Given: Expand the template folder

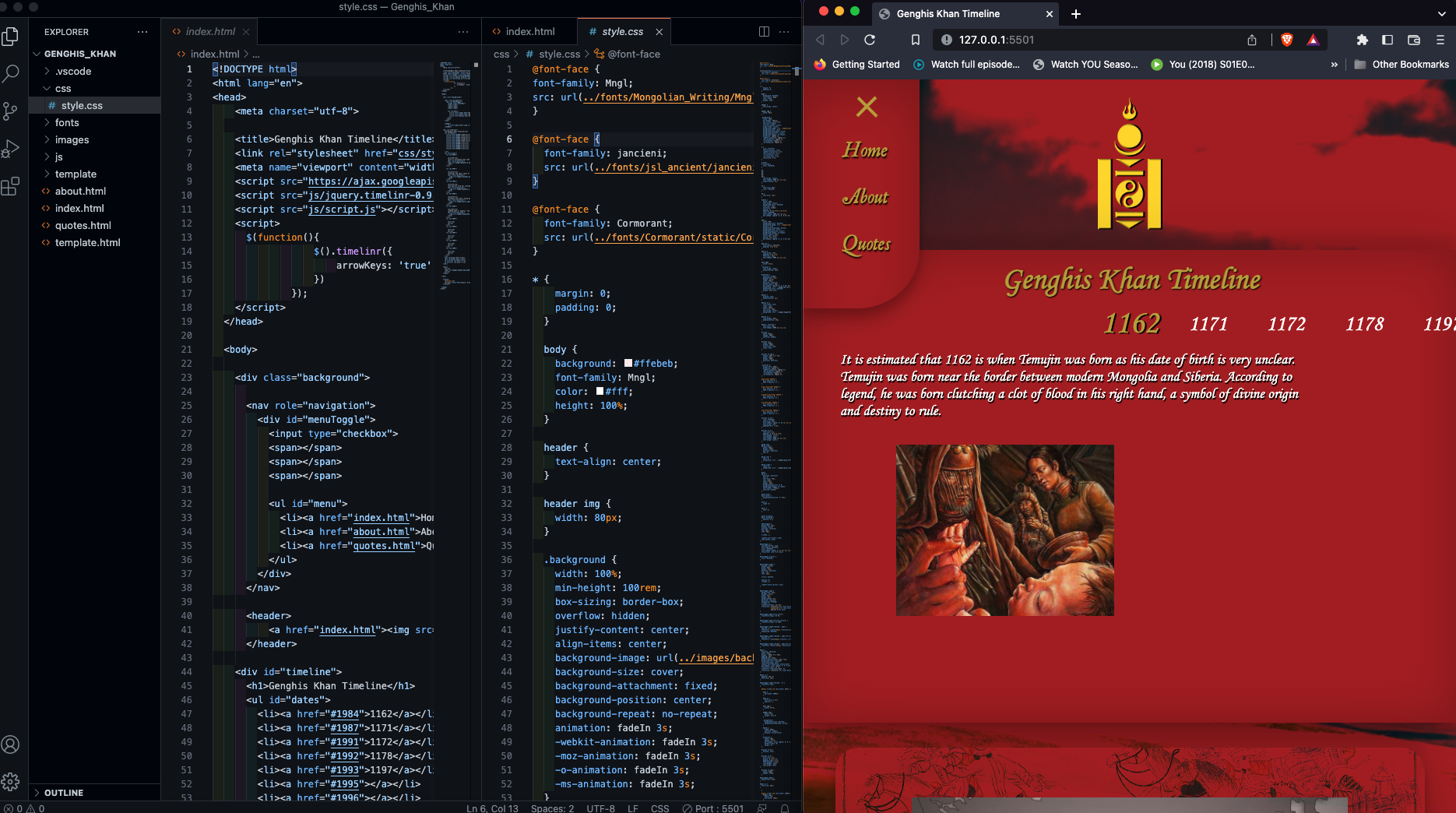Looking at the screenshot, I should point(76,174).
